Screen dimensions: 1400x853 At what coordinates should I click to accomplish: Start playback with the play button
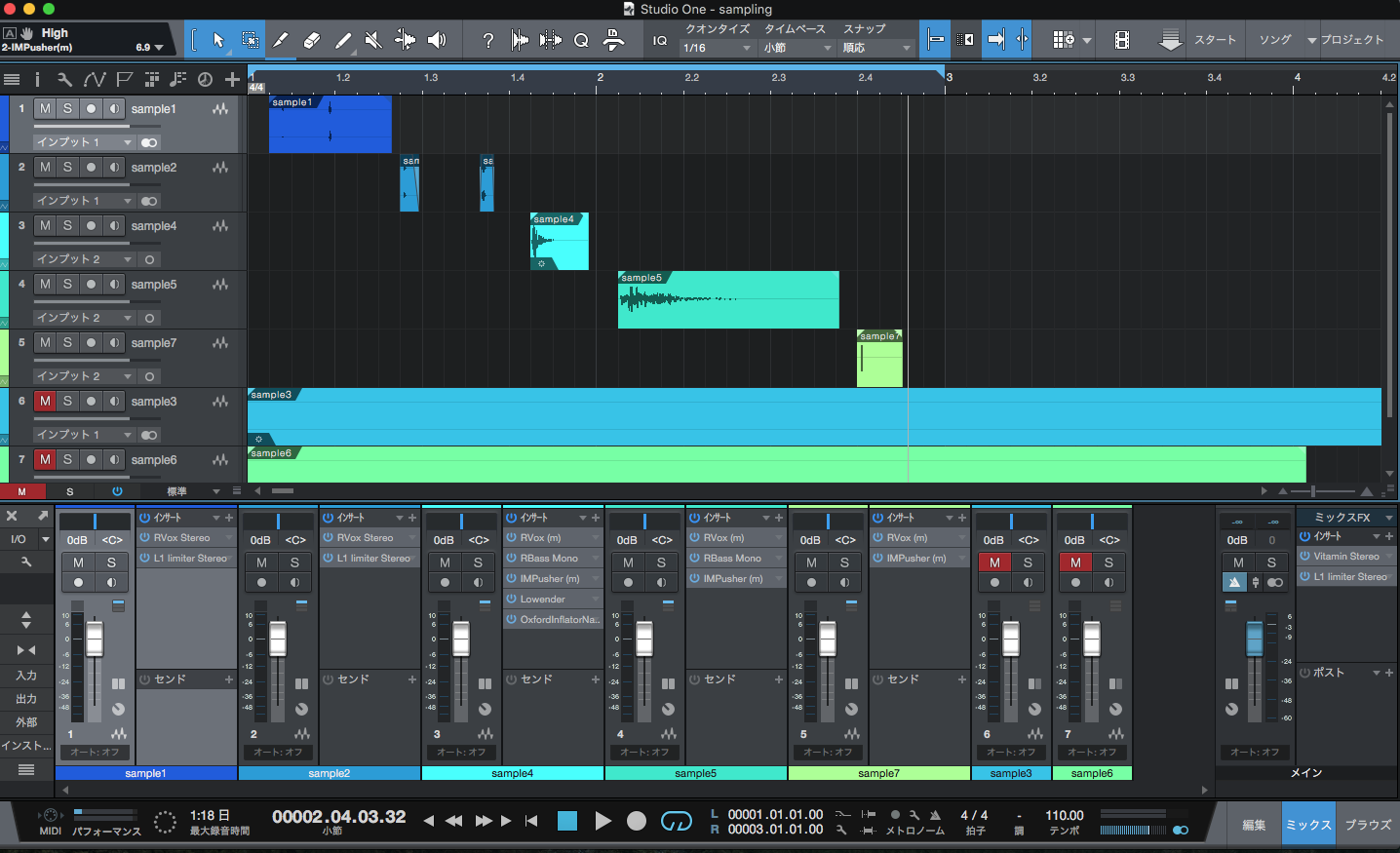(603, 821)
